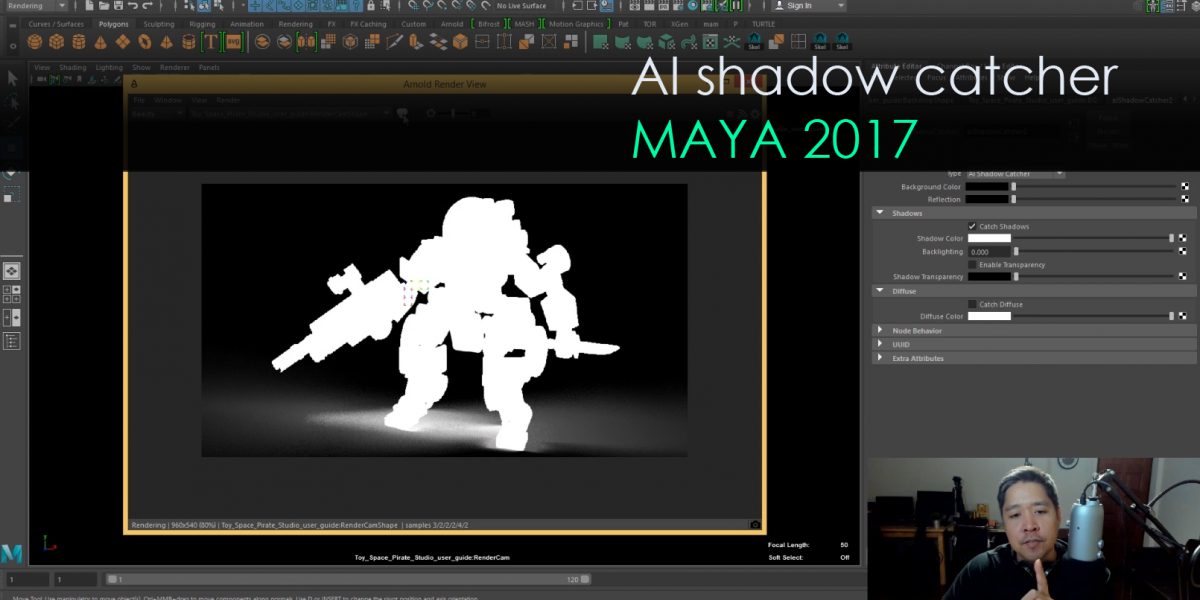Open the View viewport menu
Screen dimensions: 1200x600
(42, 68)
